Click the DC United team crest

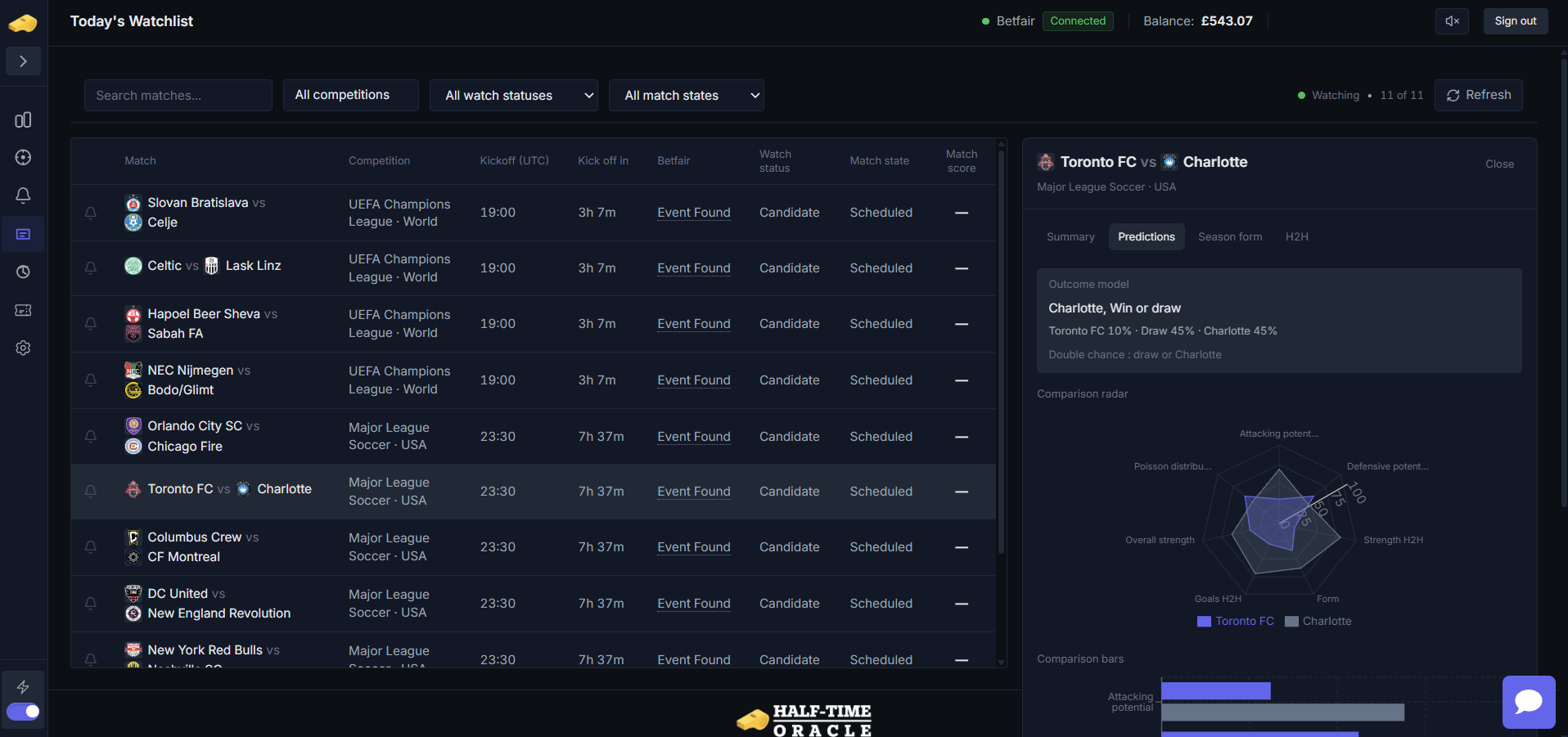tap(133, 594)
